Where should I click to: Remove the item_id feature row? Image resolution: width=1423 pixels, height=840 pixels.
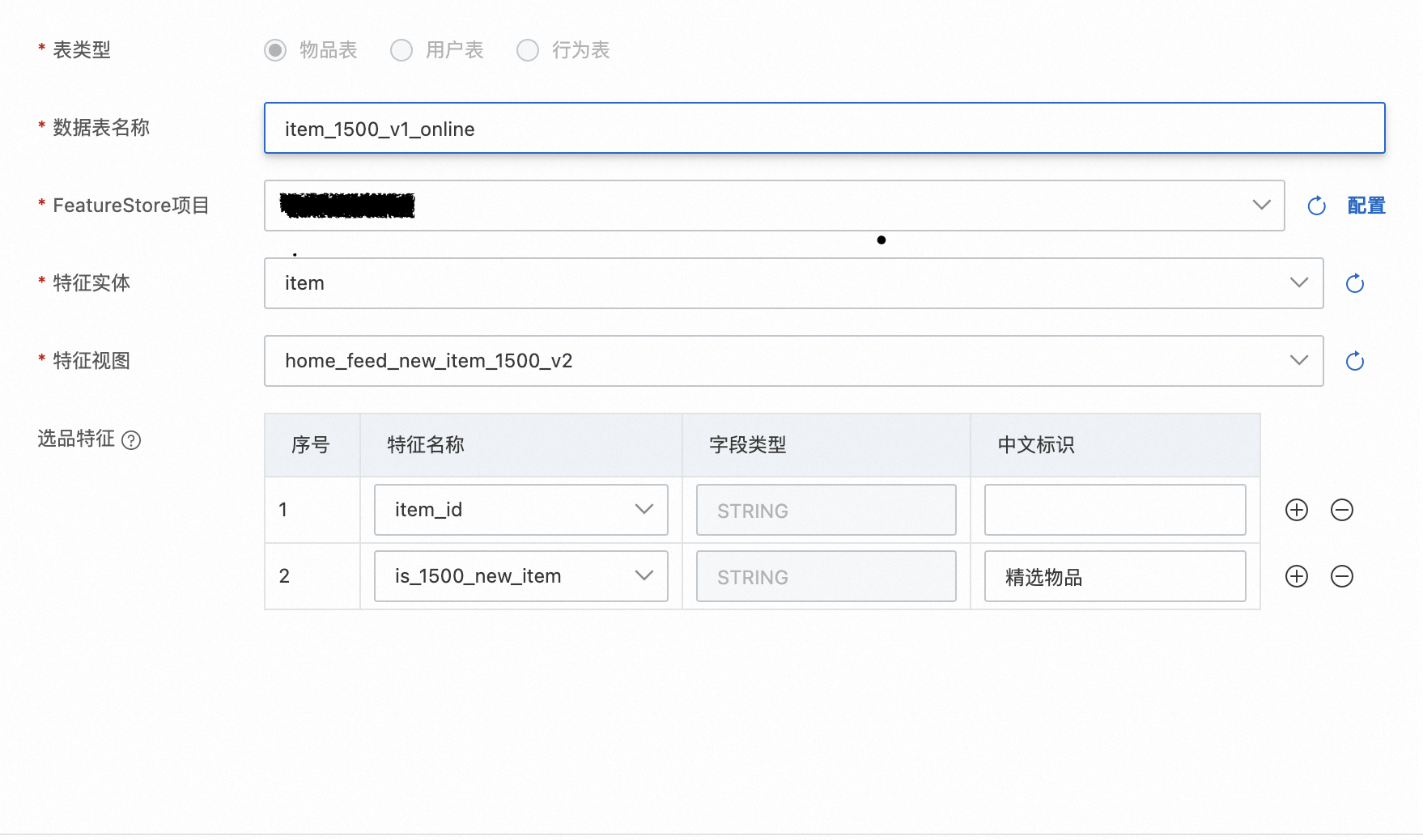tap(1342, 510)
